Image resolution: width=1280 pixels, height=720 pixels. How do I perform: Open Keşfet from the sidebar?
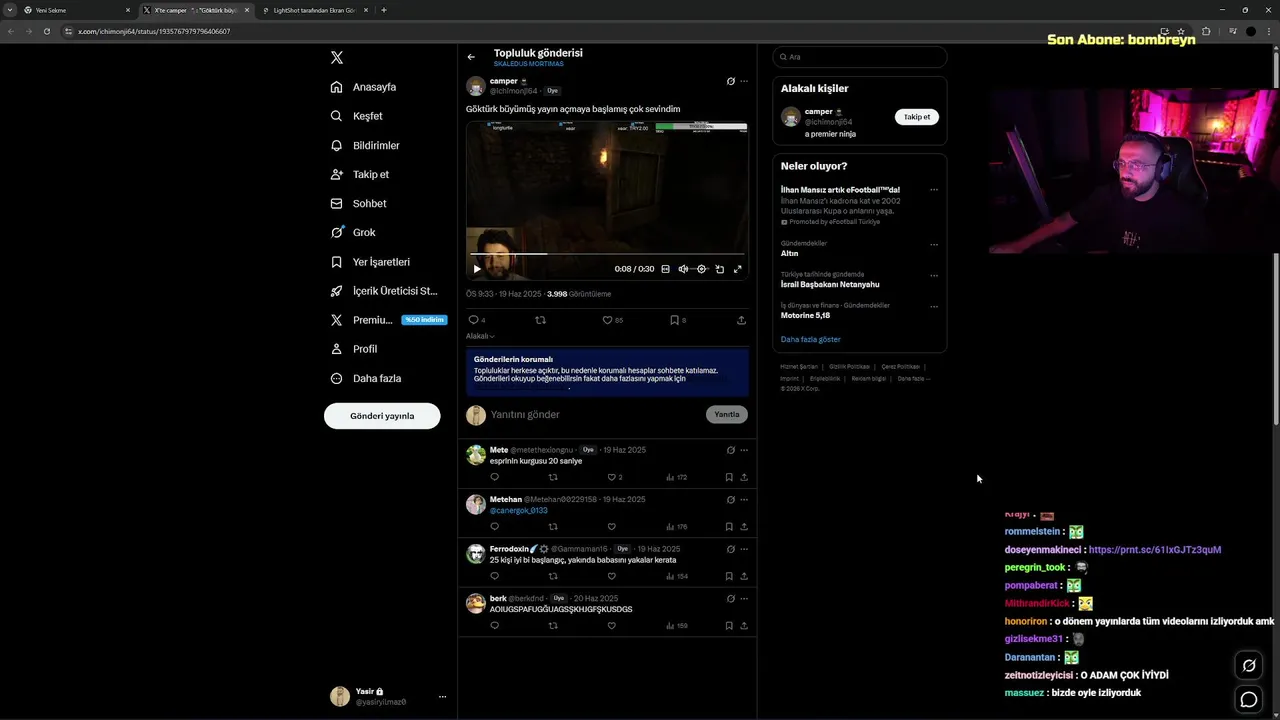[x=357, y=116]
